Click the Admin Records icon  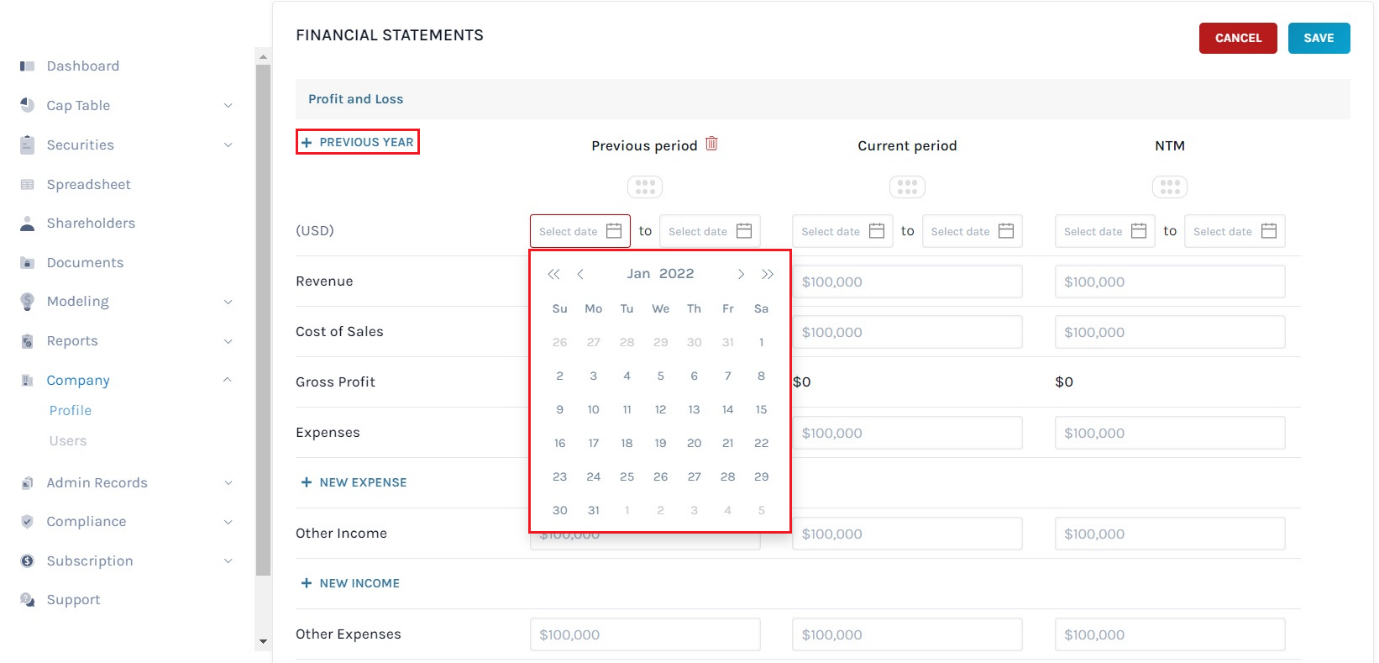pyautogui.click(x=28, y=482)
